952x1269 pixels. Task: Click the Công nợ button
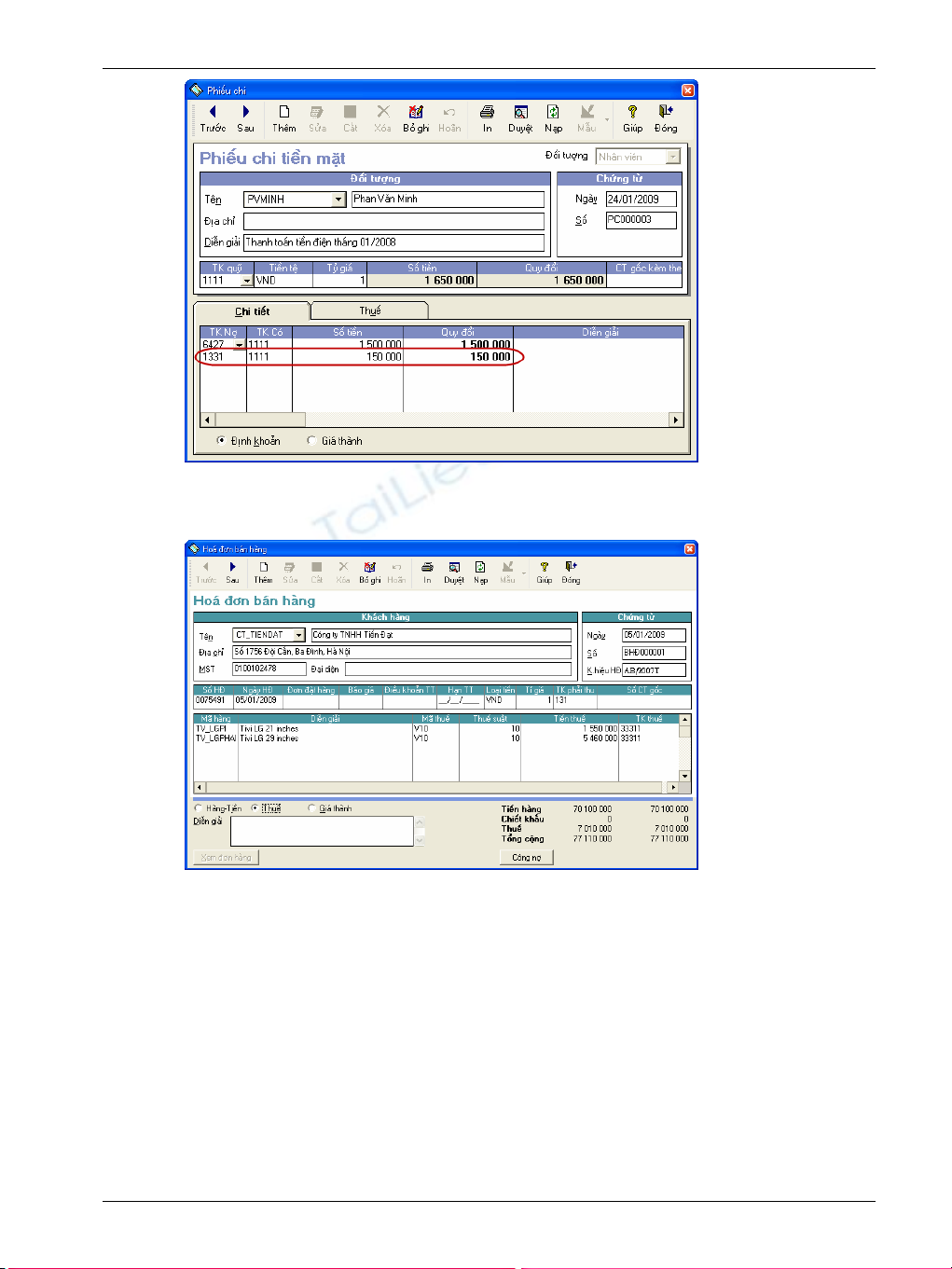pos(527,857)
